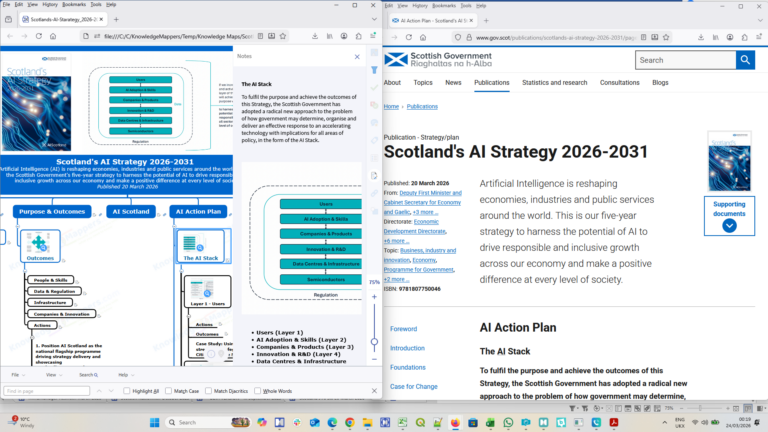Select the AI Action Plan map node
The height and width of the screenshot is (432, 768).
[x=198, y=212]
